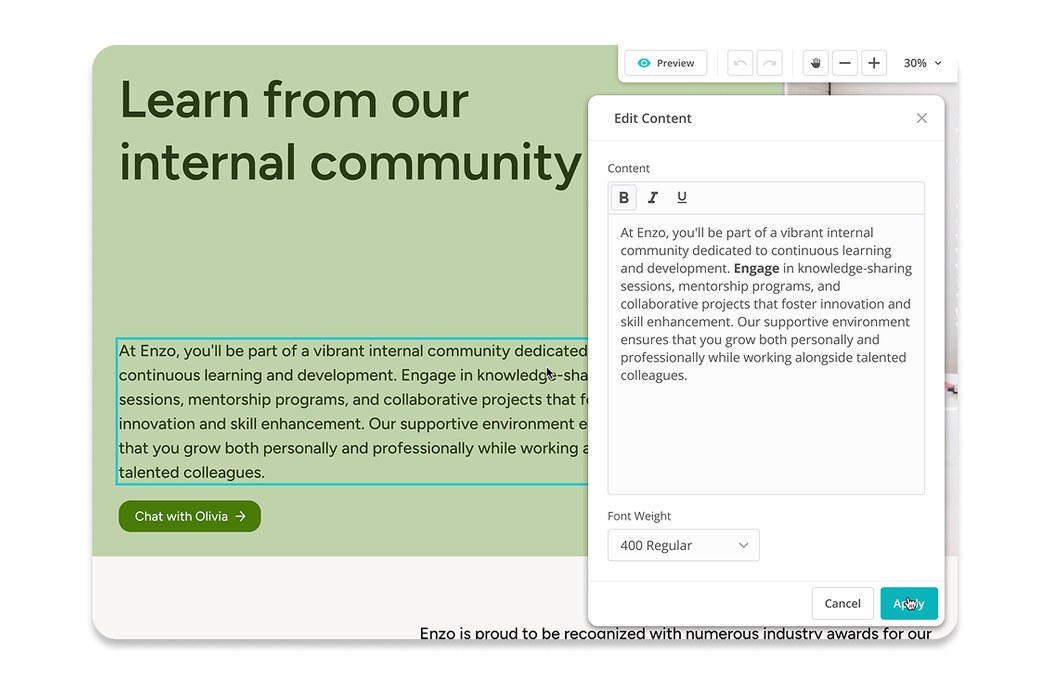Toggle bold formatting
The image size is (1050, 700).
623,198
